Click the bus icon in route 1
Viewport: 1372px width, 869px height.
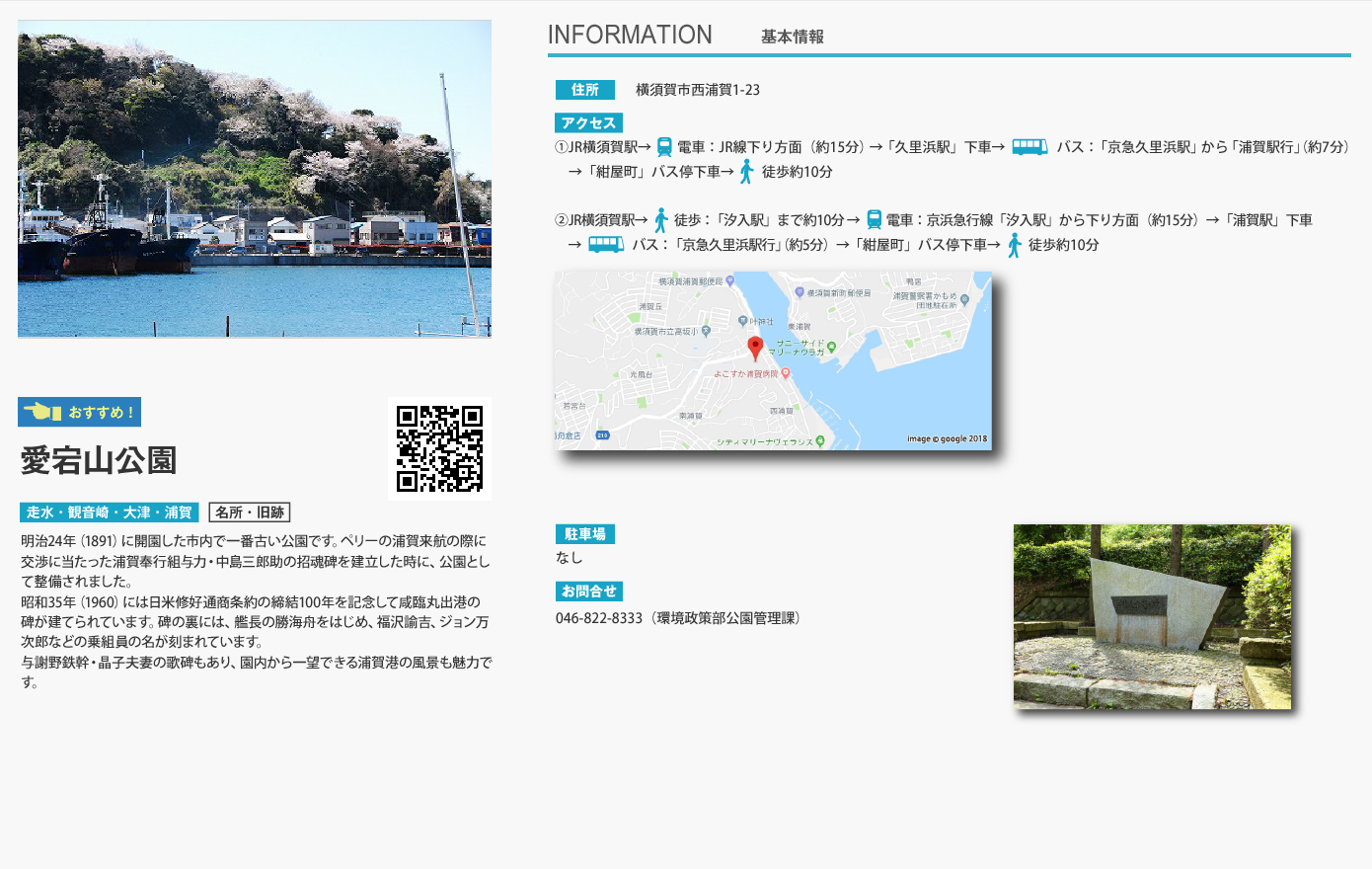pos(1029,147)
